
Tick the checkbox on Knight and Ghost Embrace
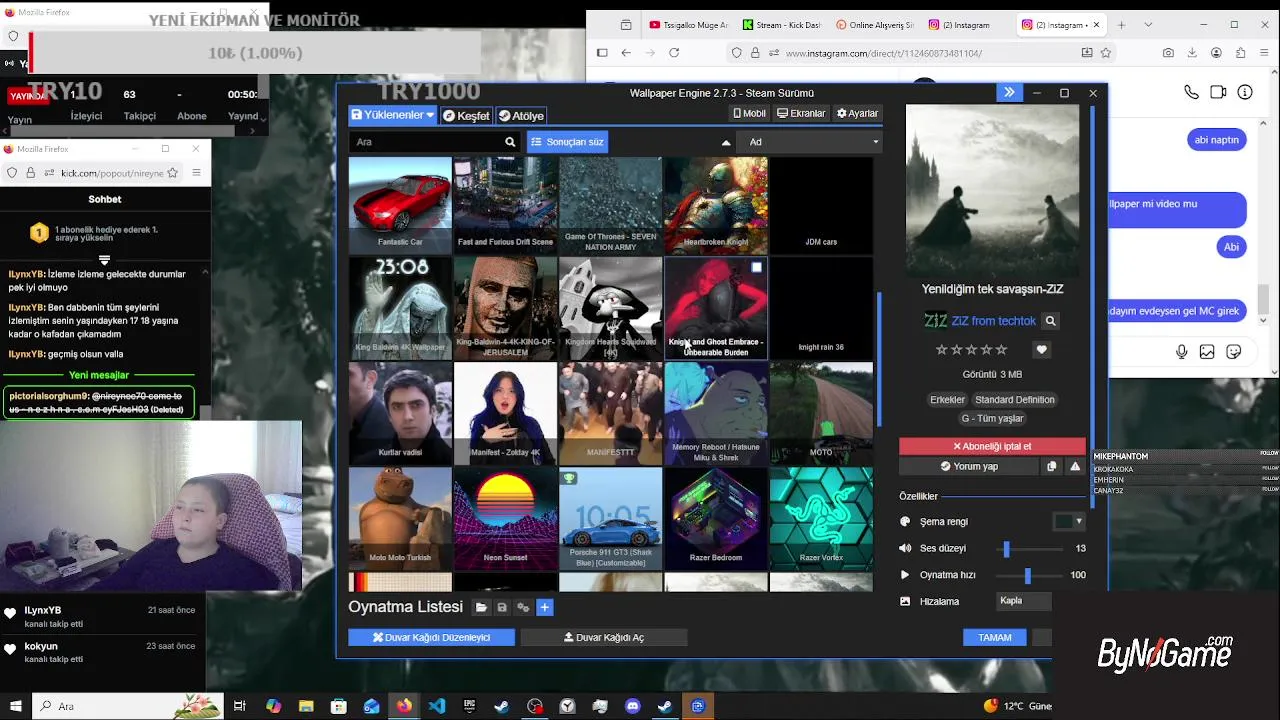pyautogui.click(x=757, y=267)
